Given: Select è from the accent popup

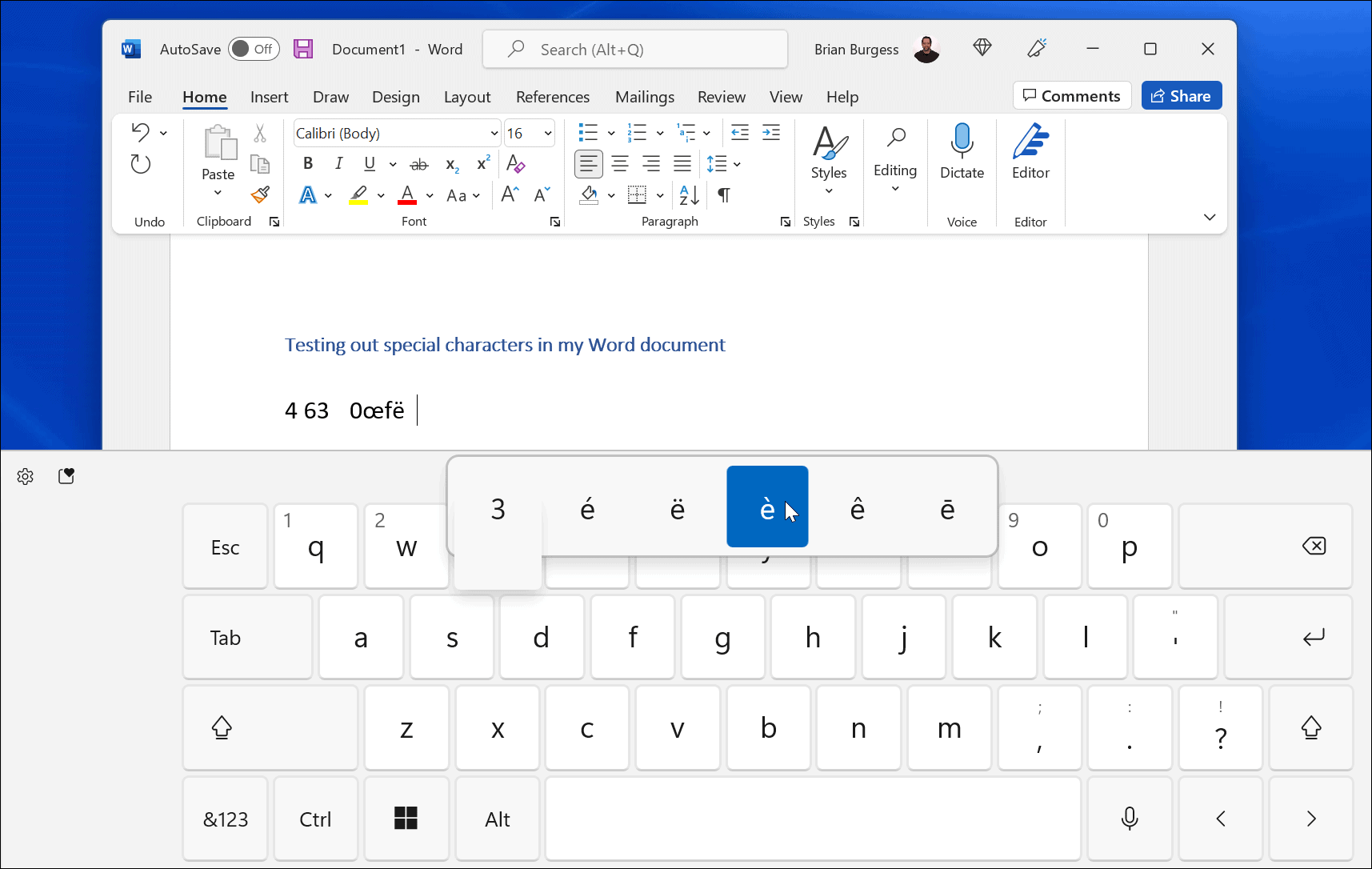Looking at the screenshot, I should 766,507.
